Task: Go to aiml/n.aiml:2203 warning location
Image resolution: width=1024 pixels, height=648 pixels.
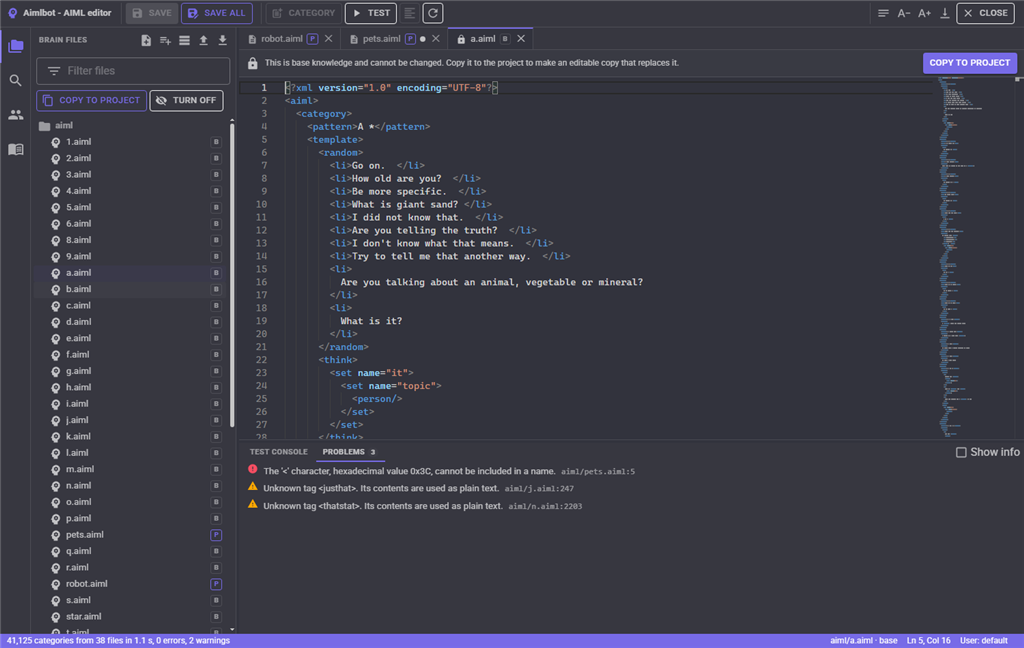Action: tap(545, 506)
